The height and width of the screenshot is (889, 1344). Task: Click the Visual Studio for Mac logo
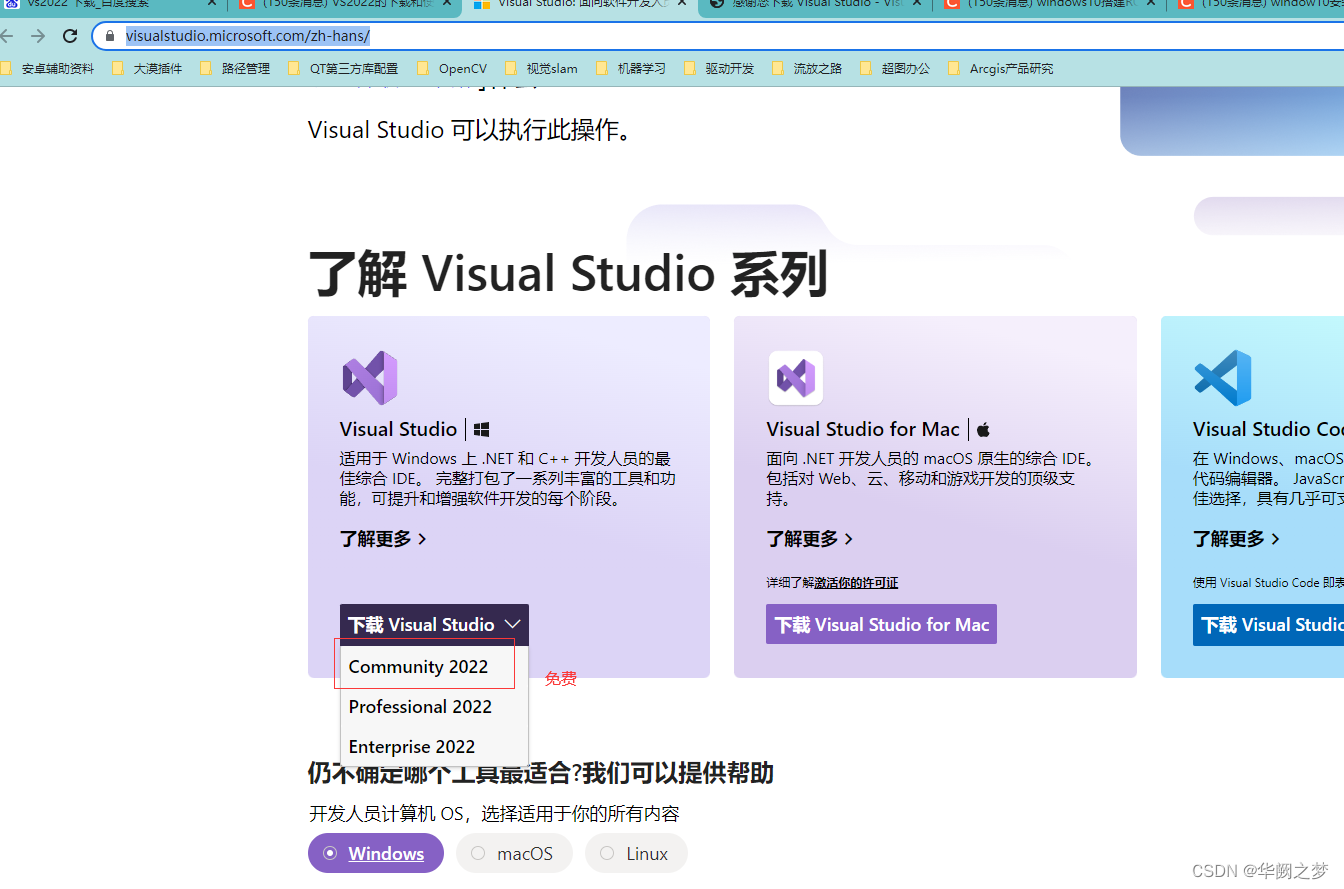coord(795,378)
